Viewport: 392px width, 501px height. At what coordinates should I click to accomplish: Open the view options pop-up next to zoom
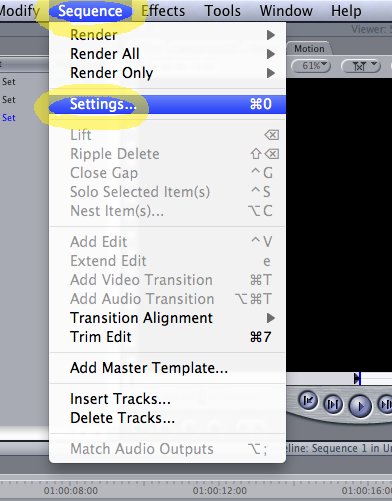tap(361, 66)
